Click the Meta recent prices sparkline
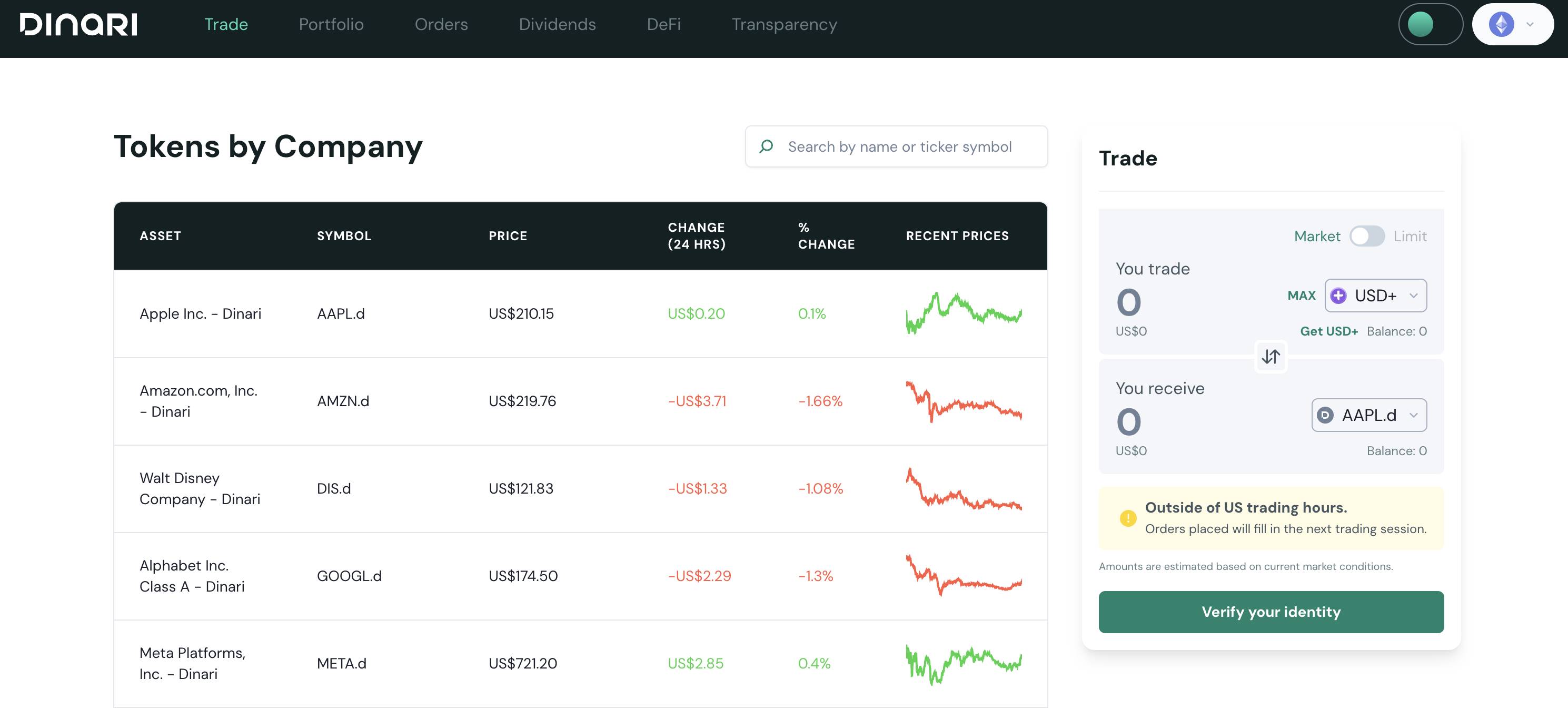 pyautogui.click(x=963, y=663)
